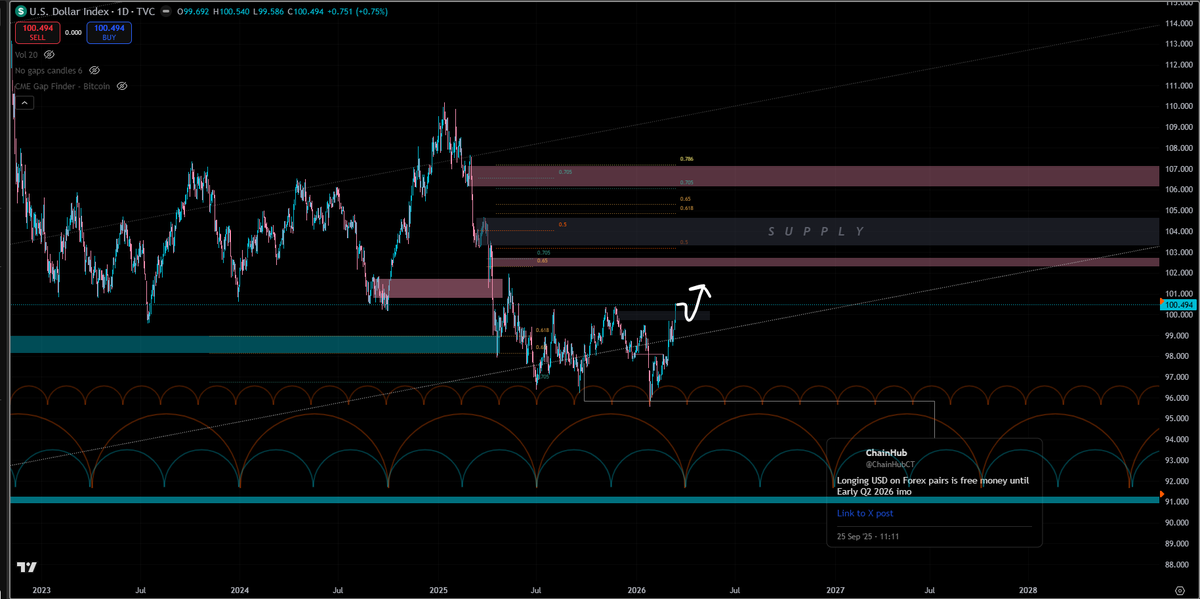The height and width of the screenshot is (599, 1200).
Task: Click the ChainHub note author name
Action: tap(885, 453)
